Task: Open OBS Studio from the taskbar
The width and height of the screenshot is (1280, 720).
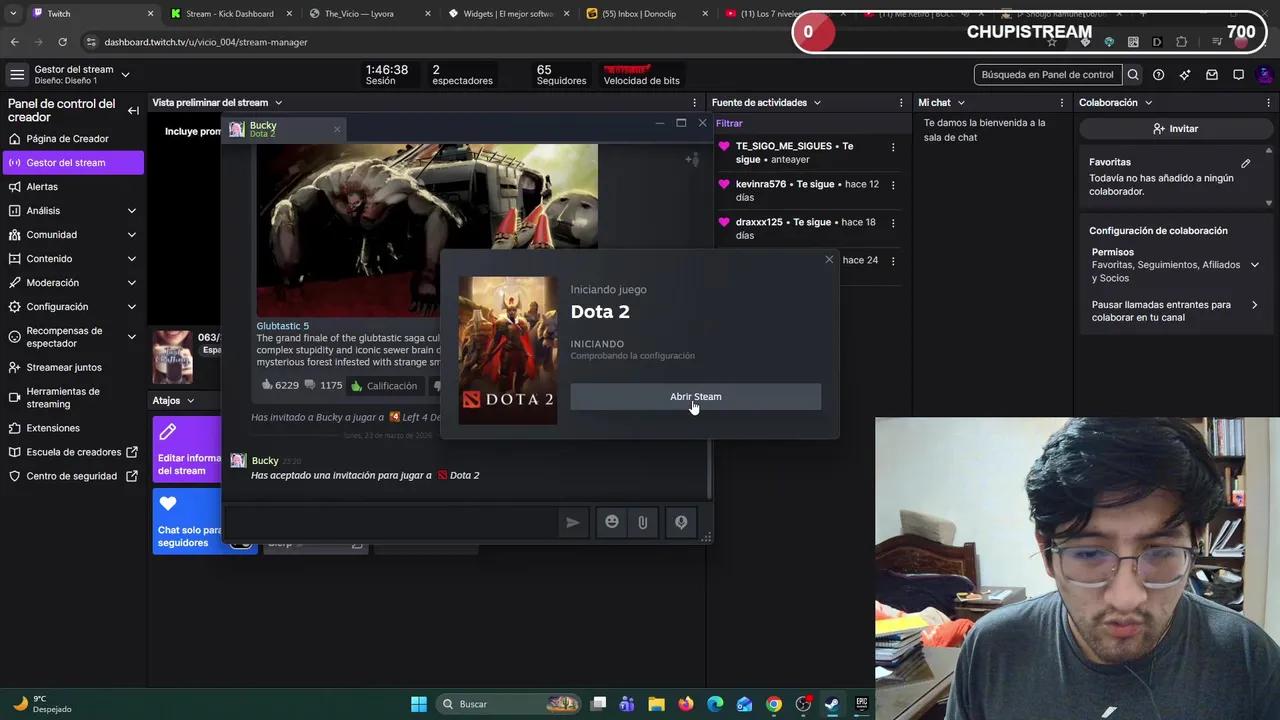Action: click(803, 704)
